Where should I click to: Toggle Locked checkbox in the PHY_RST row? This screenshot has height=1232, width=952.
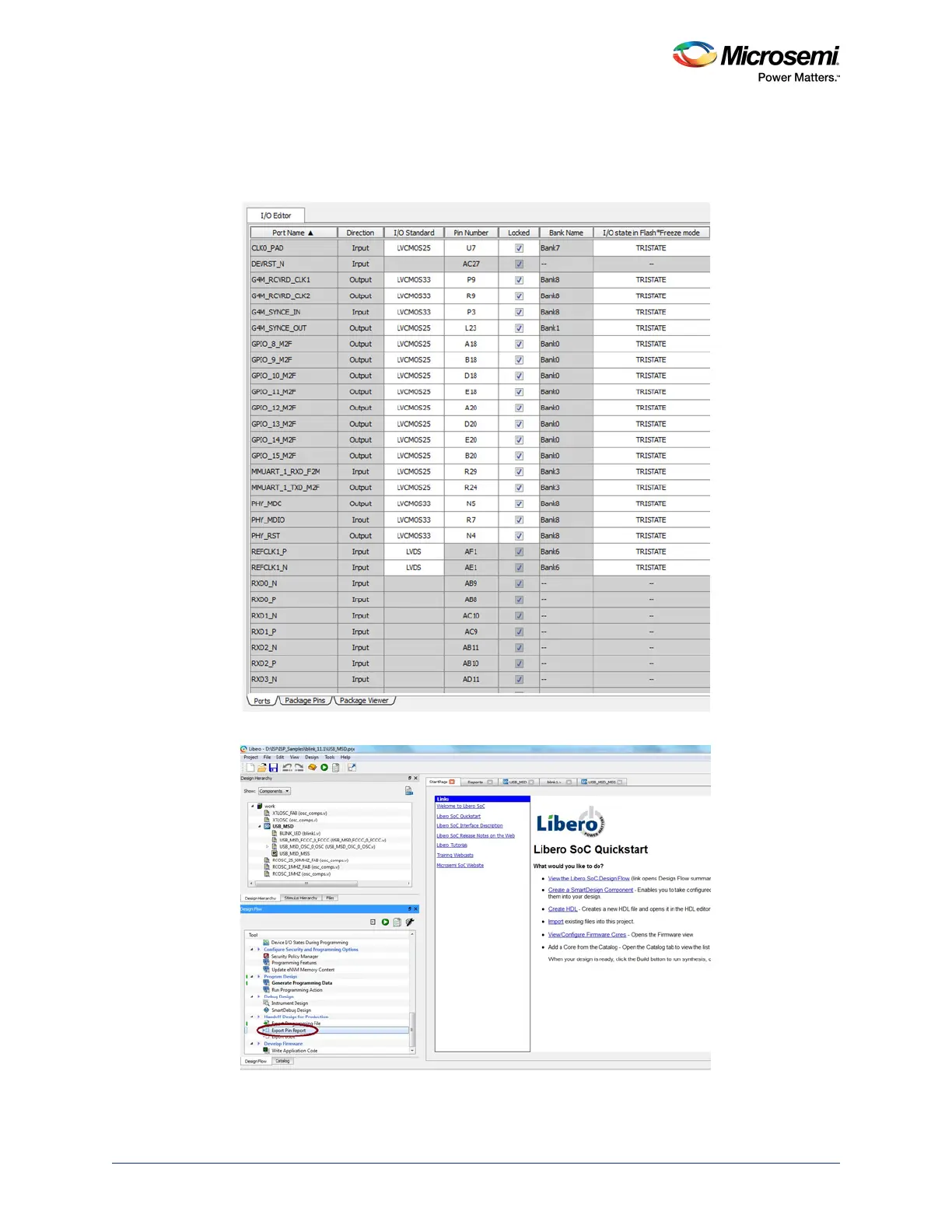pyautogui.click(x=519, y=536)
